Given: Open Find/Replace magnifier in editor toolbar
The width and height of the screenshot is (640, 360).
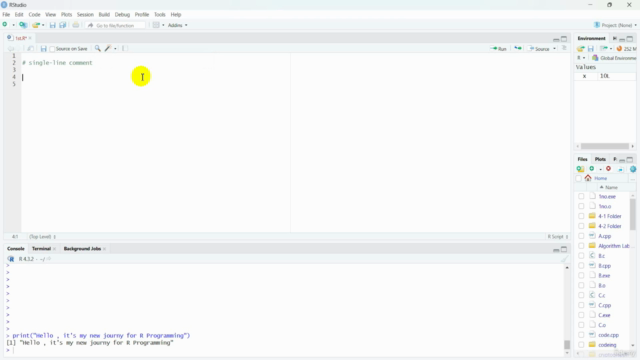Looking at the screenshot, I should coord(98,49).
